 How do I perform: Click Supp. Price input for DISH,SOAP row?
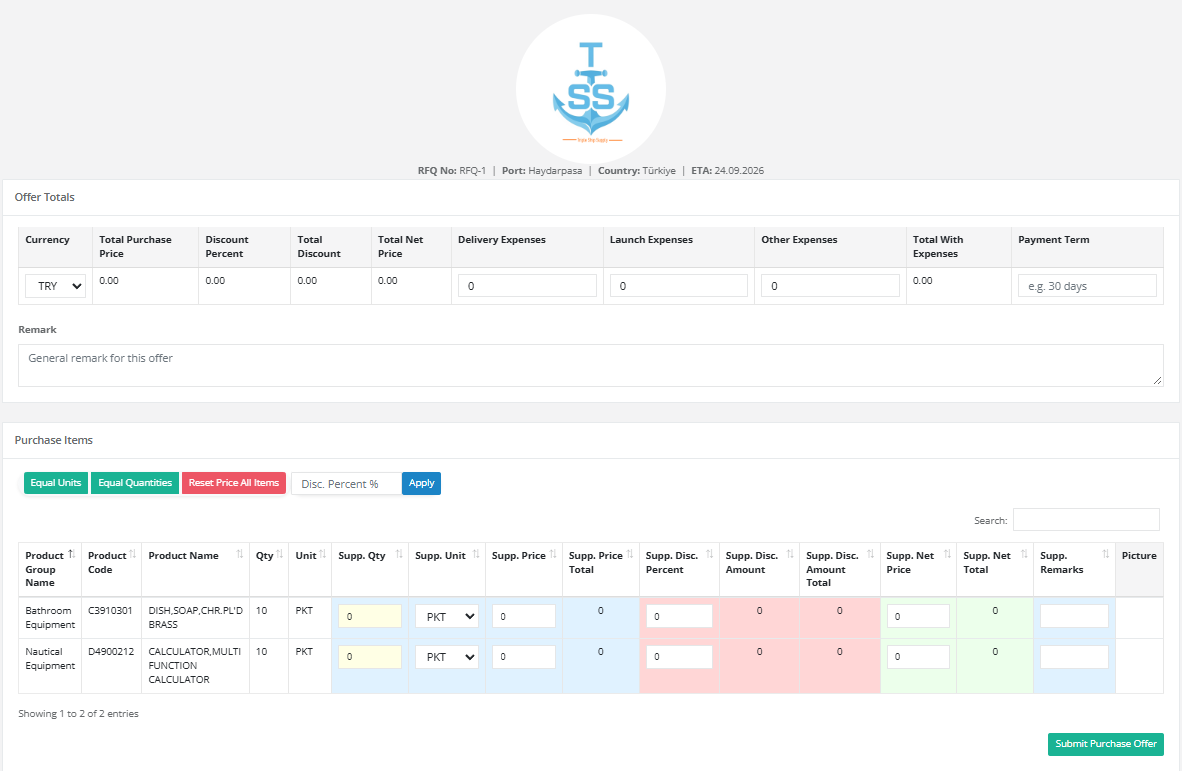(x=524, y=616)
